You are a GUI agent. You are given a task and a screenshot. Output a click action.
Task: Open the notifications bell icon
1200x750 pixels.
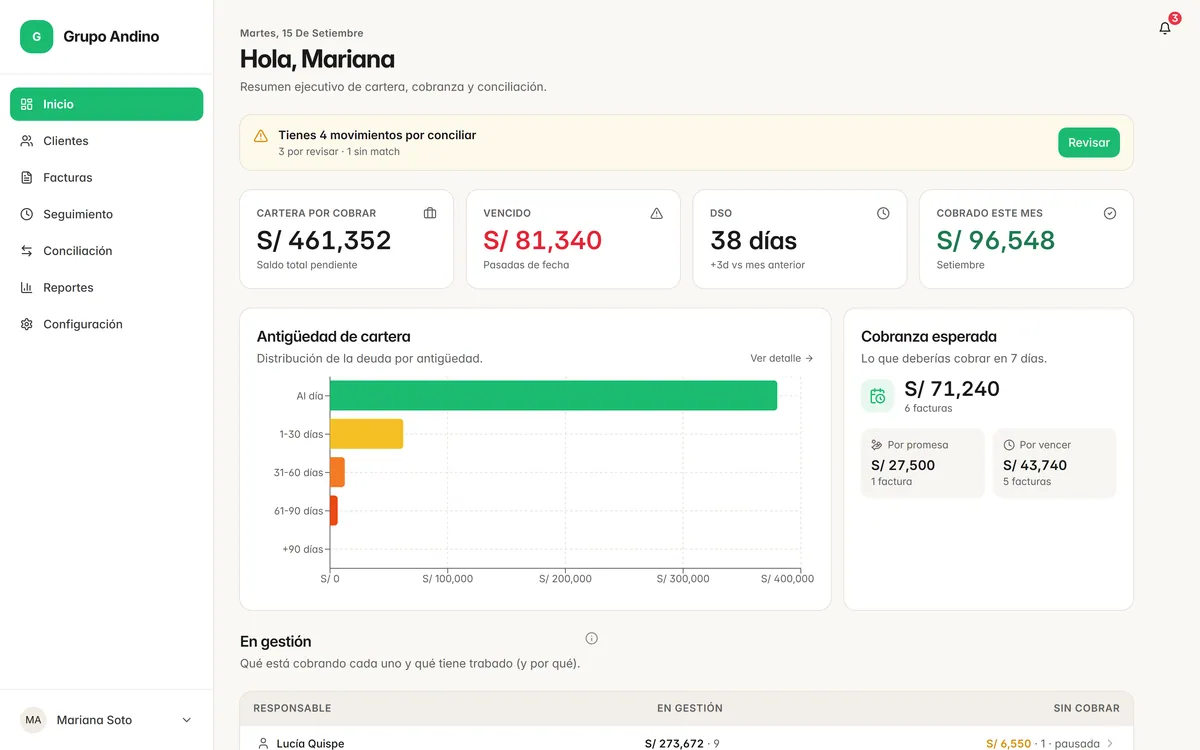tap(1165, 29)
